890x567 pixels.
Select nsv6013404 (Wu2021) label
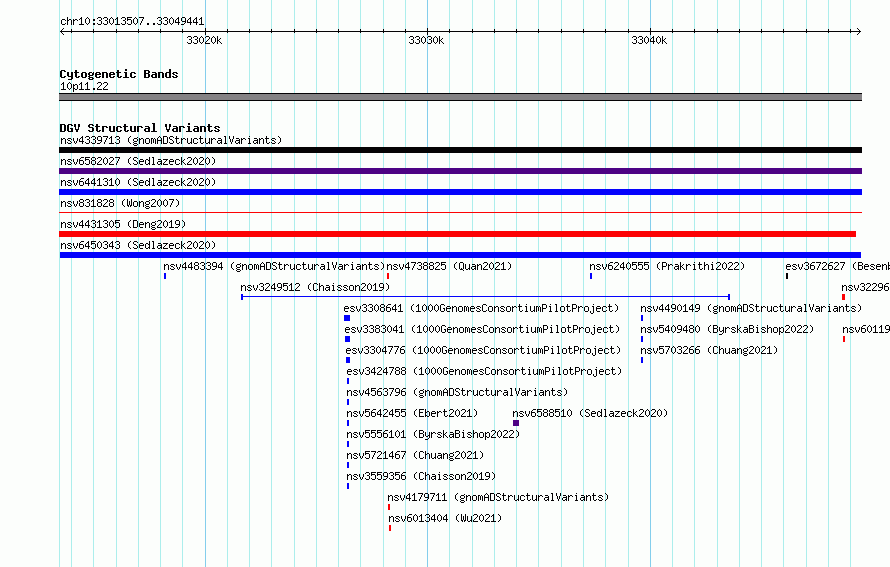tap(445, 518)
